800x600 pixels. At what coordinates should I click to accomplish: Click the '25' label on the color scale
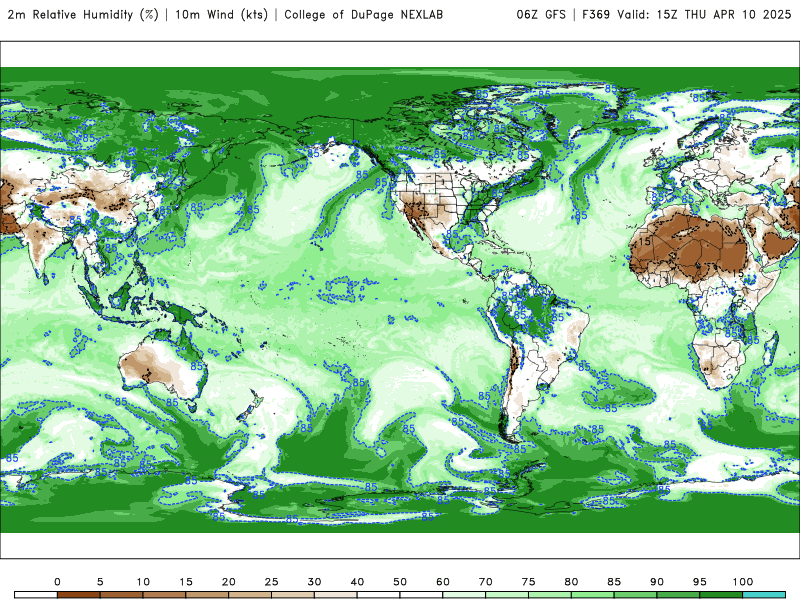[x=271, y=582]
